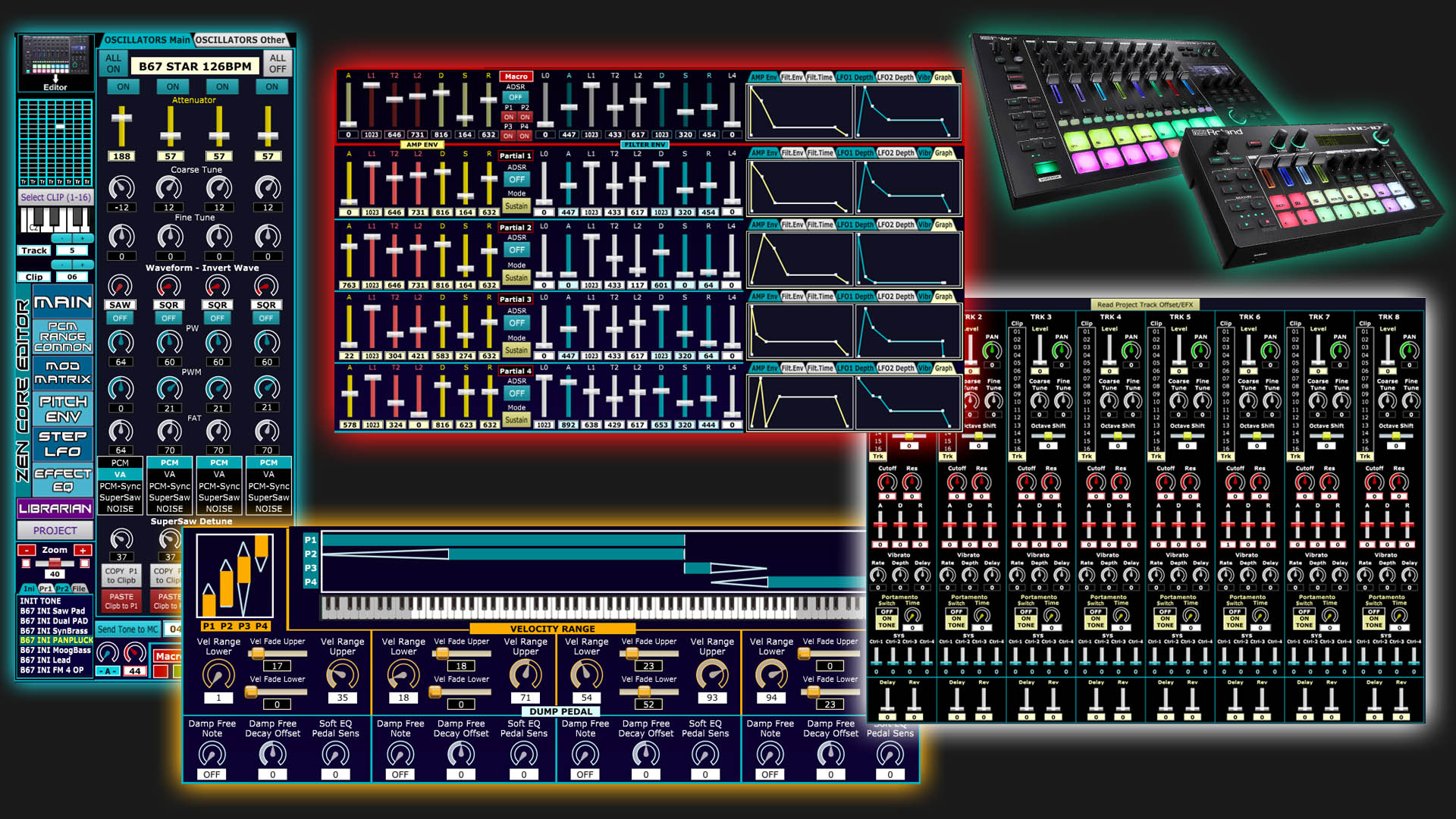1456x819 pixels.
Task: Select the Filt.Env graph tab
Action: 791,77
